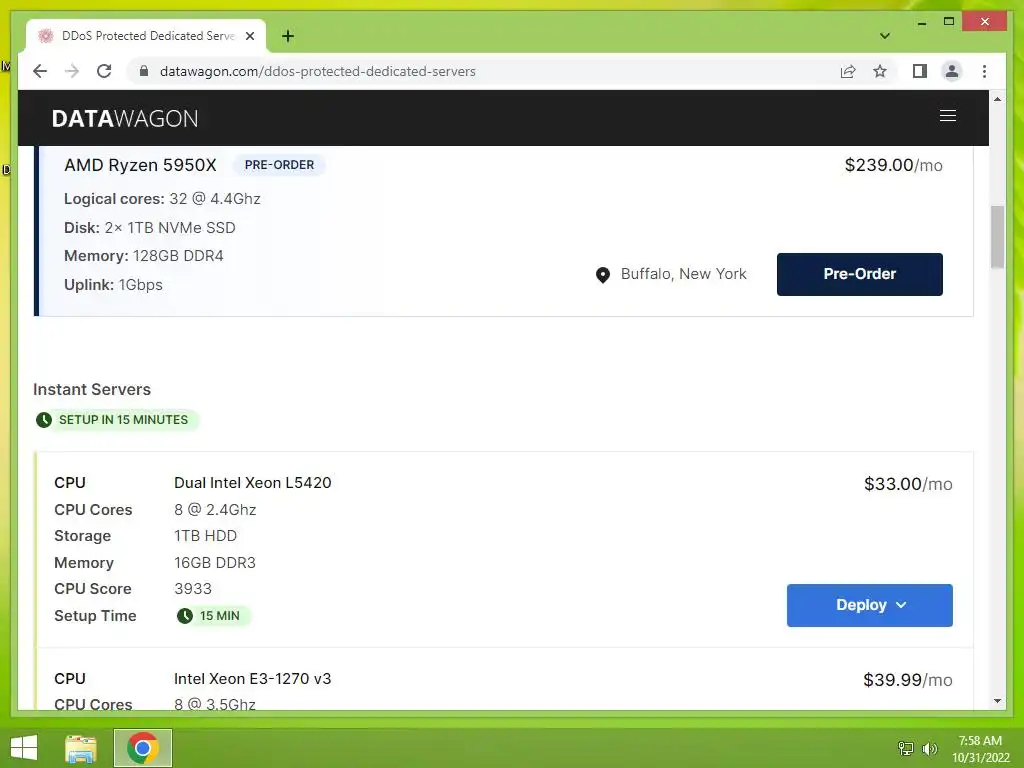Open the volume tray icon
Screen dimensions: 1024x768
929,748
